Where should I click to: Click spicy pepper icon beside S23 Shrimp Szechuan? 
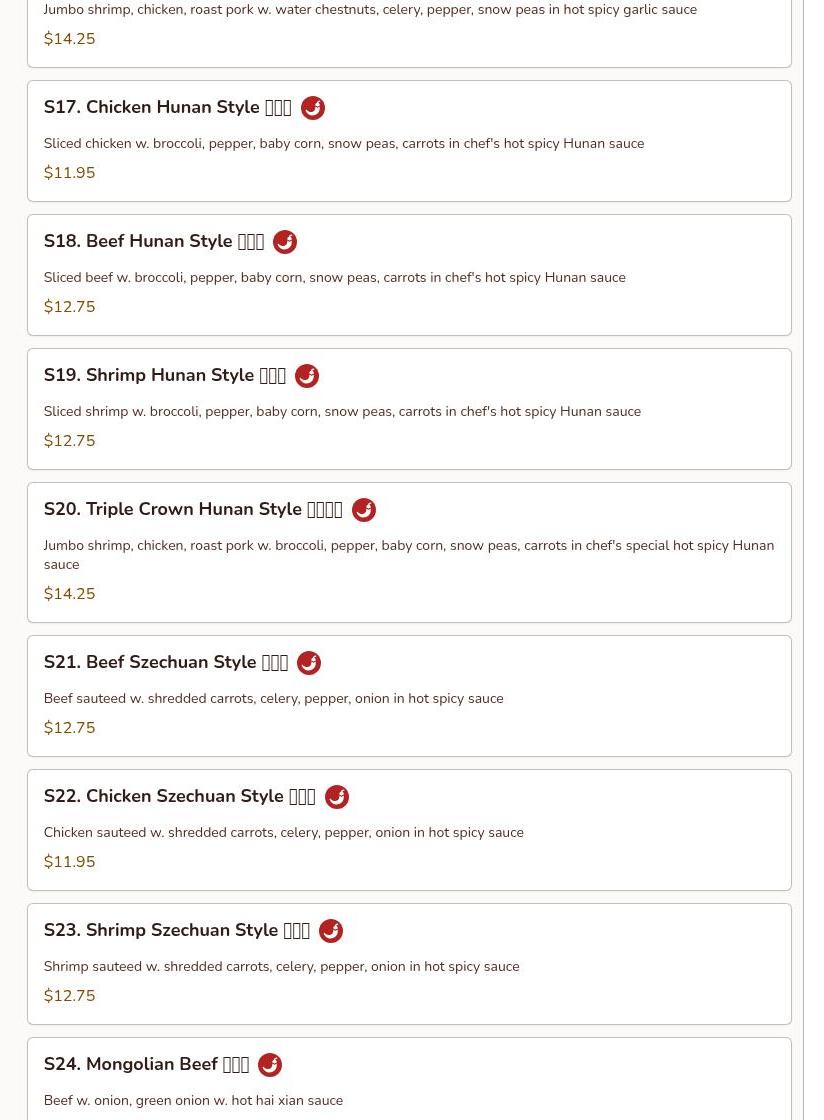(x=331, y=931)
